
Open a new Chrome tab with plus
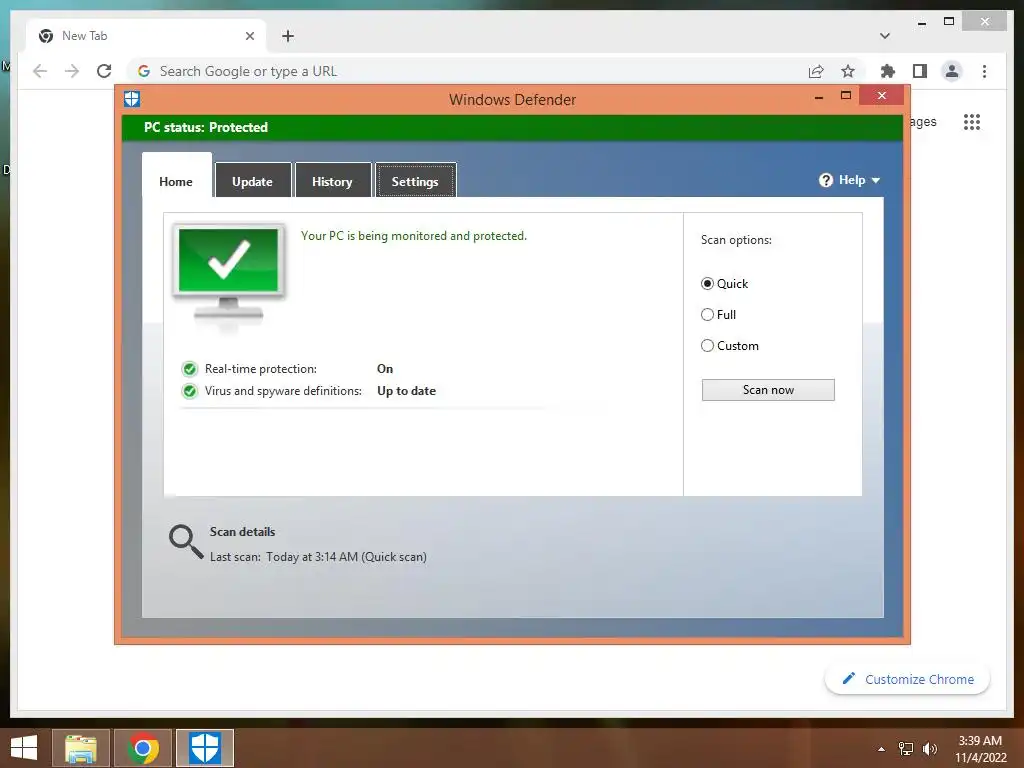pos(288,36)
